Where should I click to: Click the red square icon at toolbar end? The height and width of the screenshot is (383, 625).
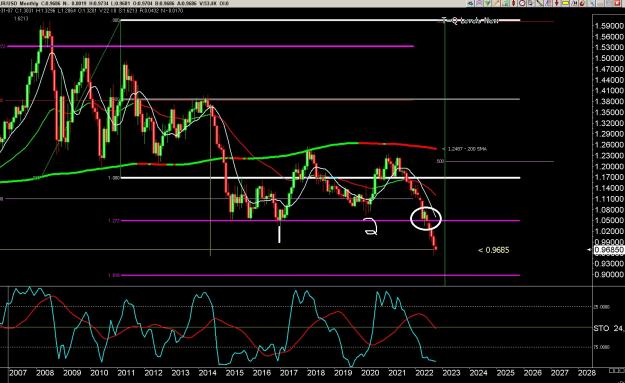point(617,3)
